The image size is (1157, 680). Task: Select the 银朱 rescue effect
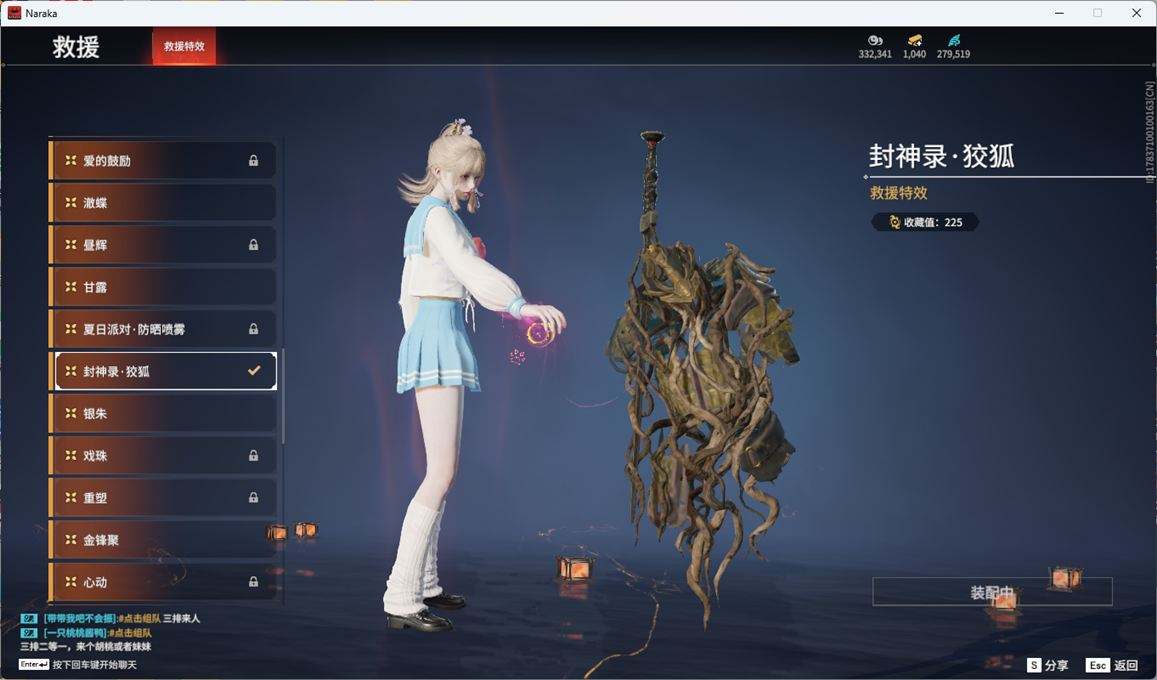point(163,413)
